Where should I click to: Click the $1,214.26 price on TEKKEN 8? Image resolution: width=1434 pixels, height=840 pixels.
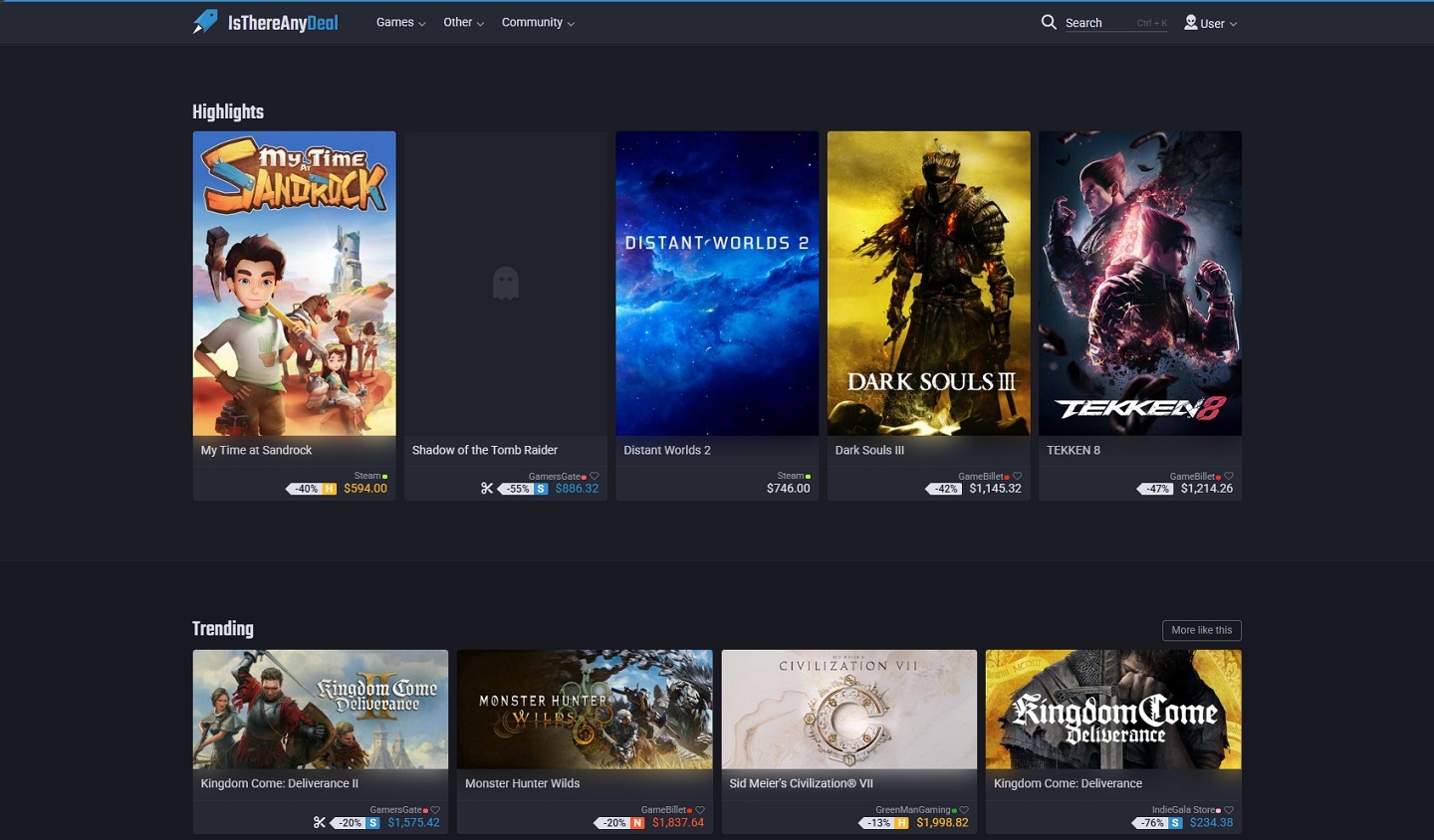pyautogui.click(x=1207, y=489)
